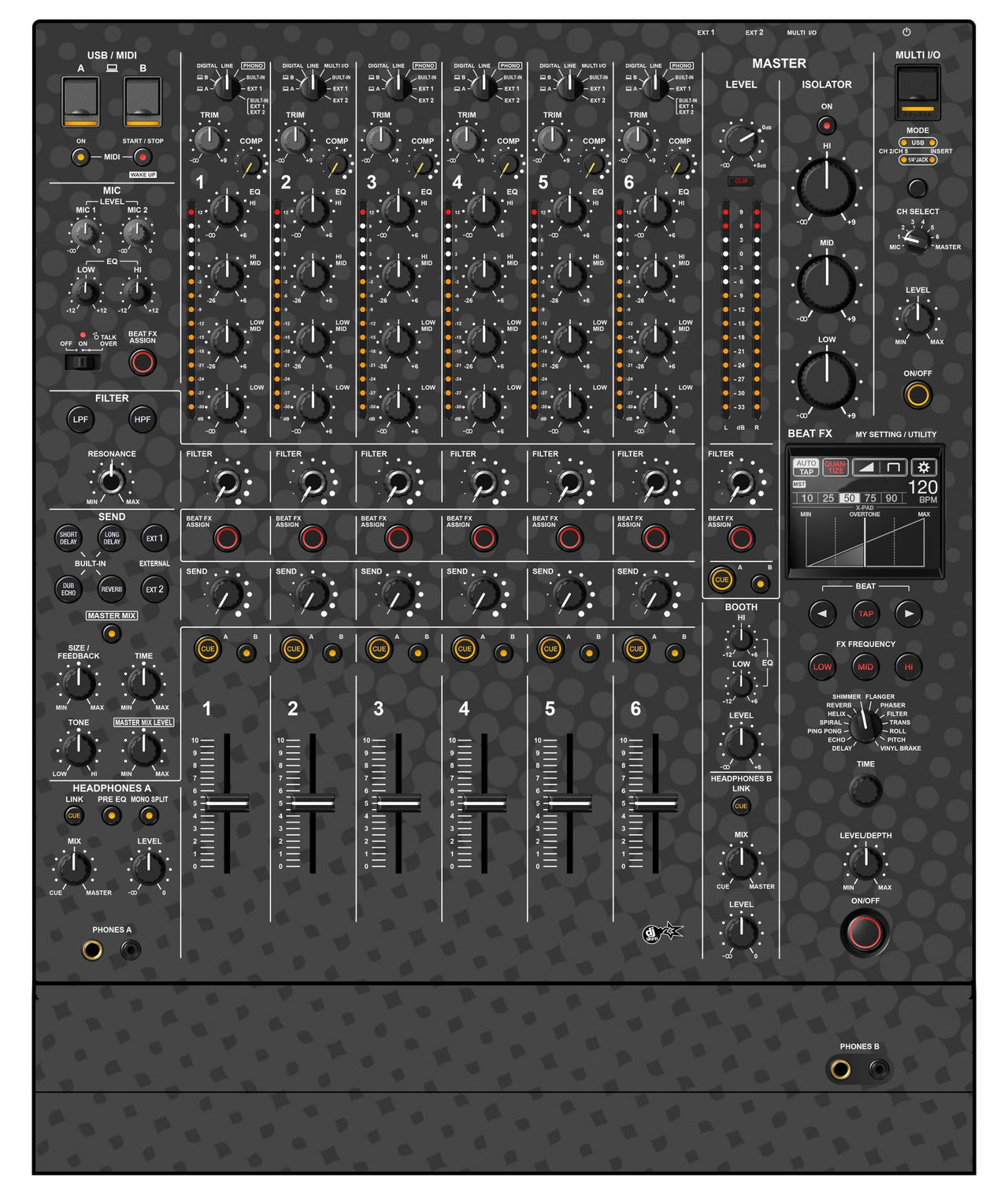Toggle the Headphones A PRE EQ button

coord(112,815)
